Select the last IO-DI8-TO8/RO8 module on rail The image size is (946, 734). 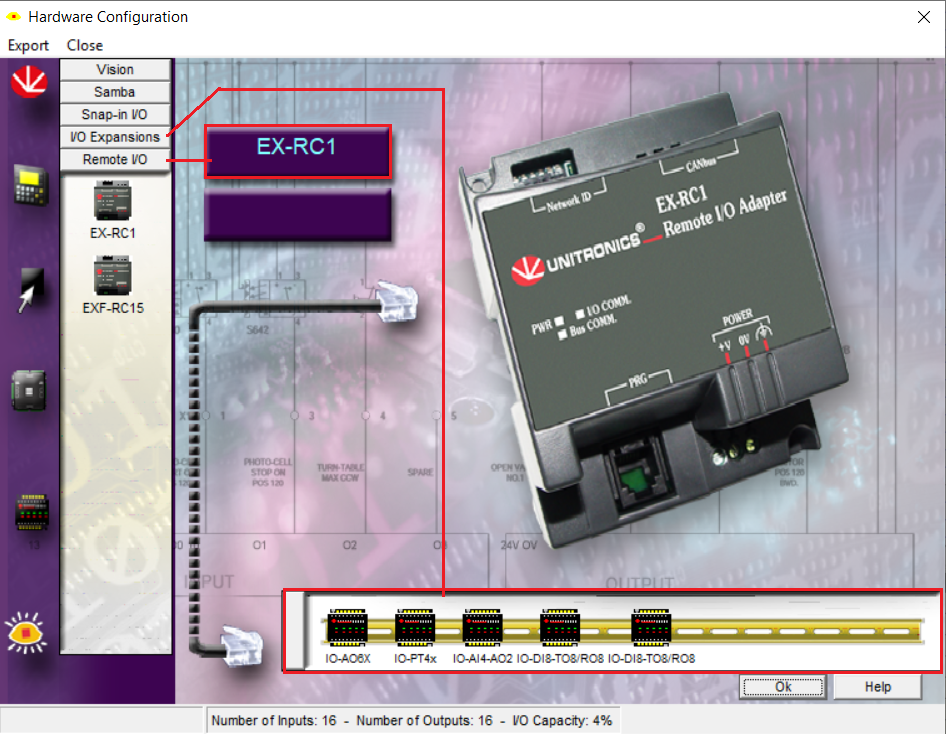651,628
